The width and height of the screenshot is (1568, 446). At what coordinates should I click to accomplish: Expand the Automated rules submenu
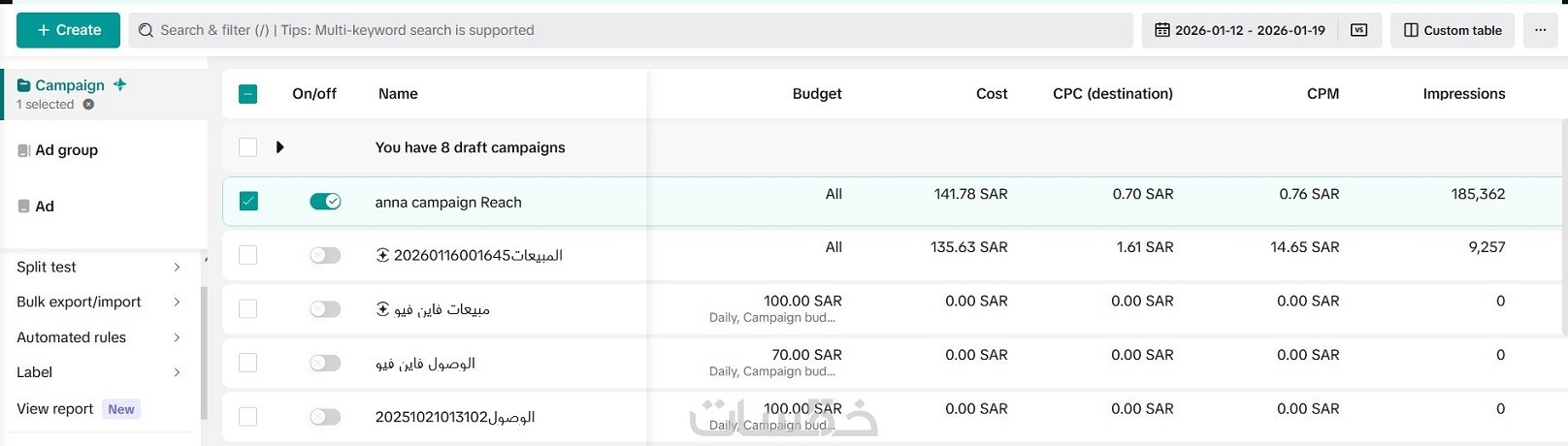(177, 337)
